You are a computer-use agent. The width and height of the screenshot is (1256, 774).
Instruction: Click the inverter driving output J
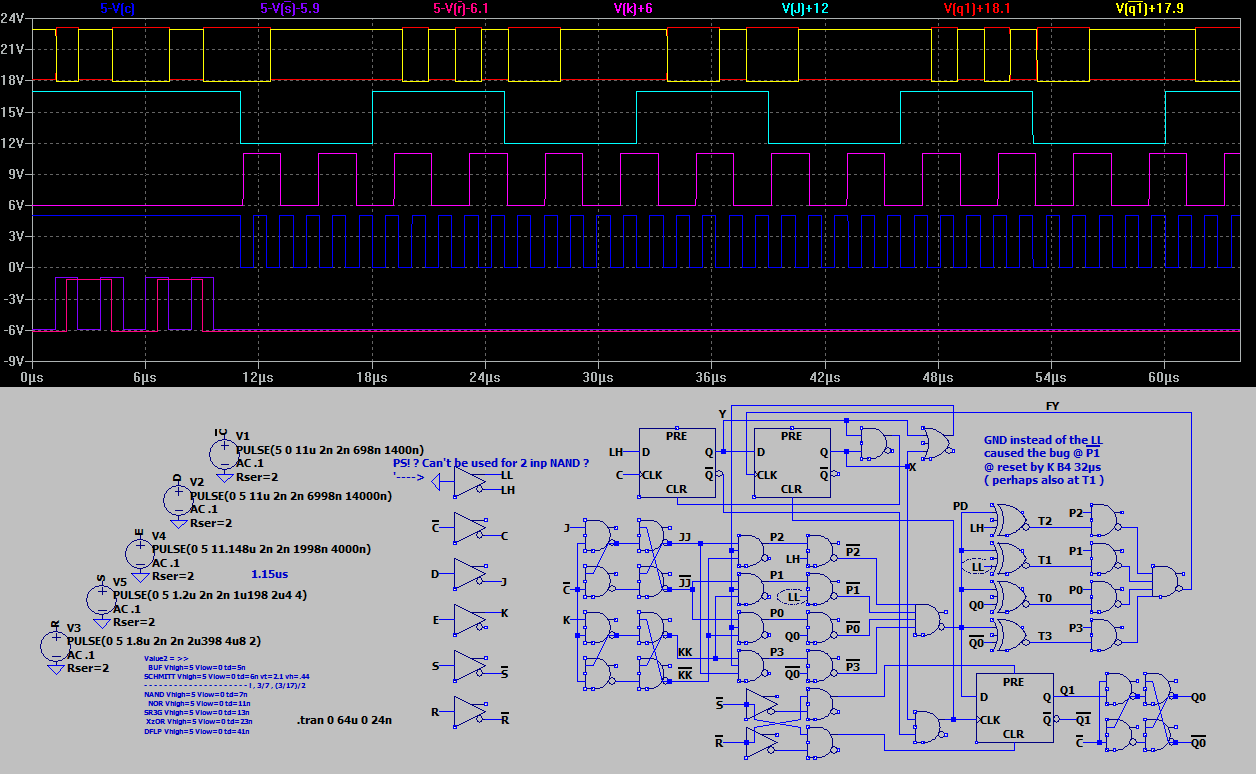468,575
